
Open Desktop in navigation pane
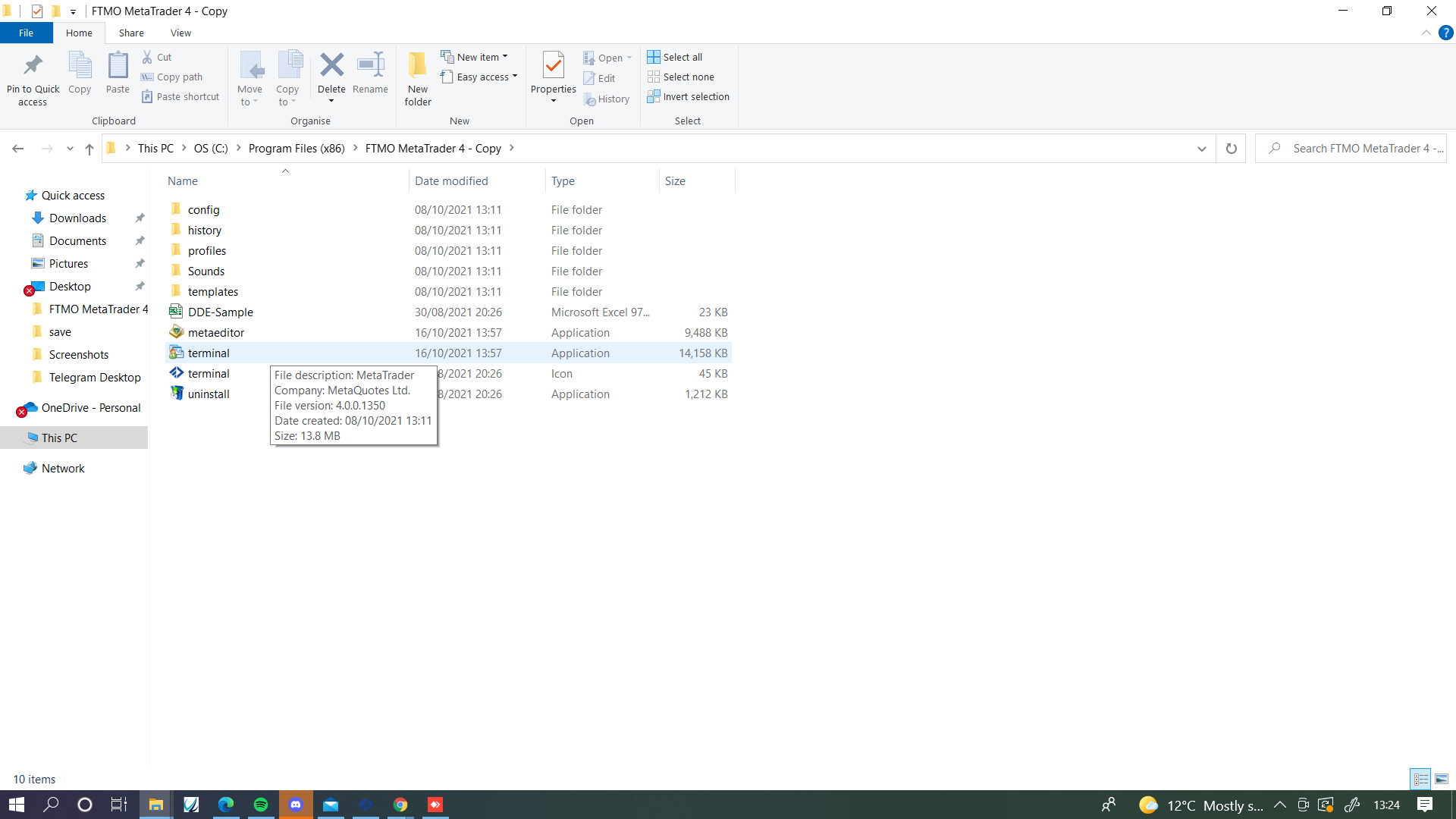pyautogui.click(x=70, y=287)
